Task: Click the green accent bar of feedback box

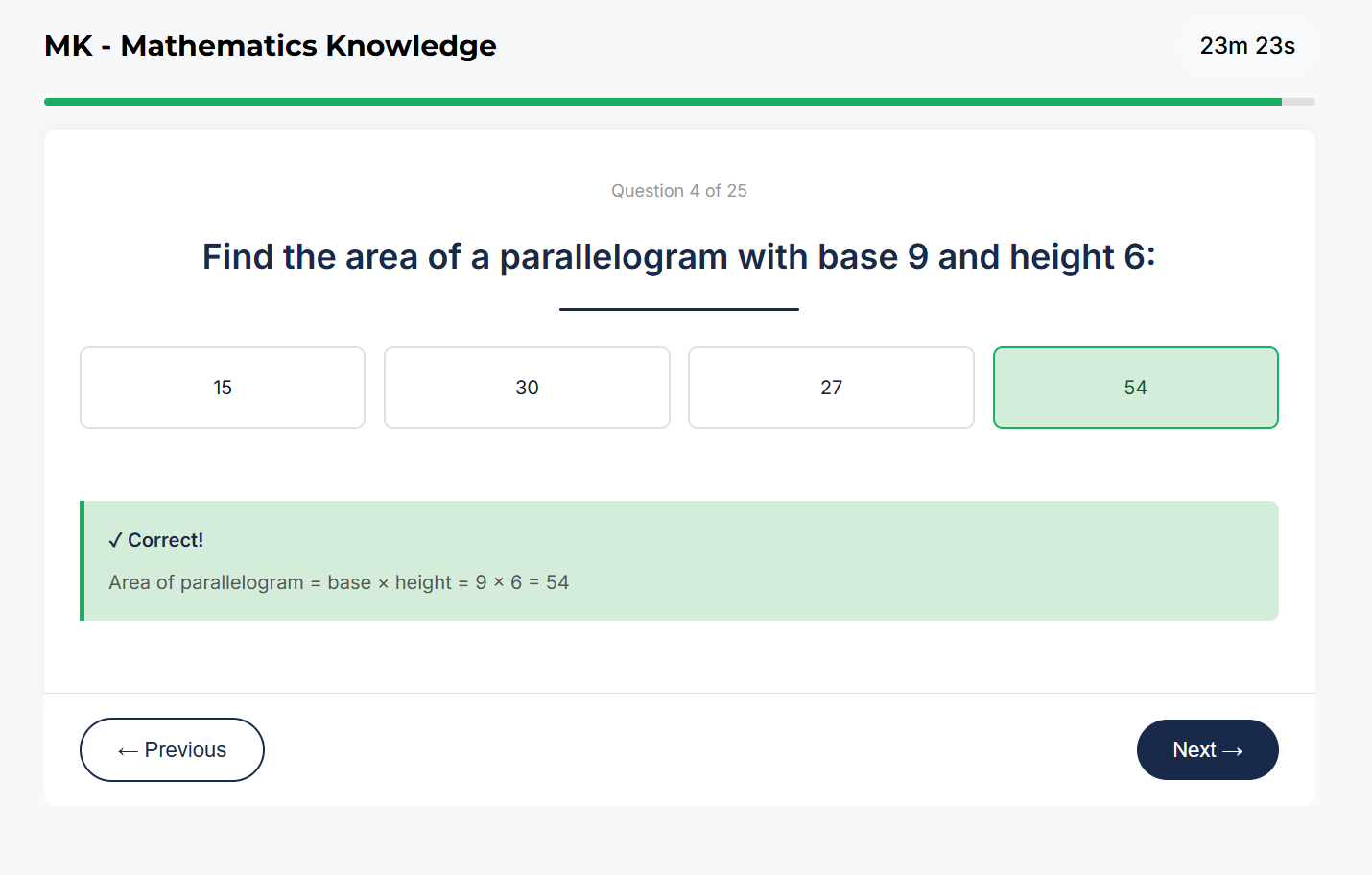Action: pos(83,560)
